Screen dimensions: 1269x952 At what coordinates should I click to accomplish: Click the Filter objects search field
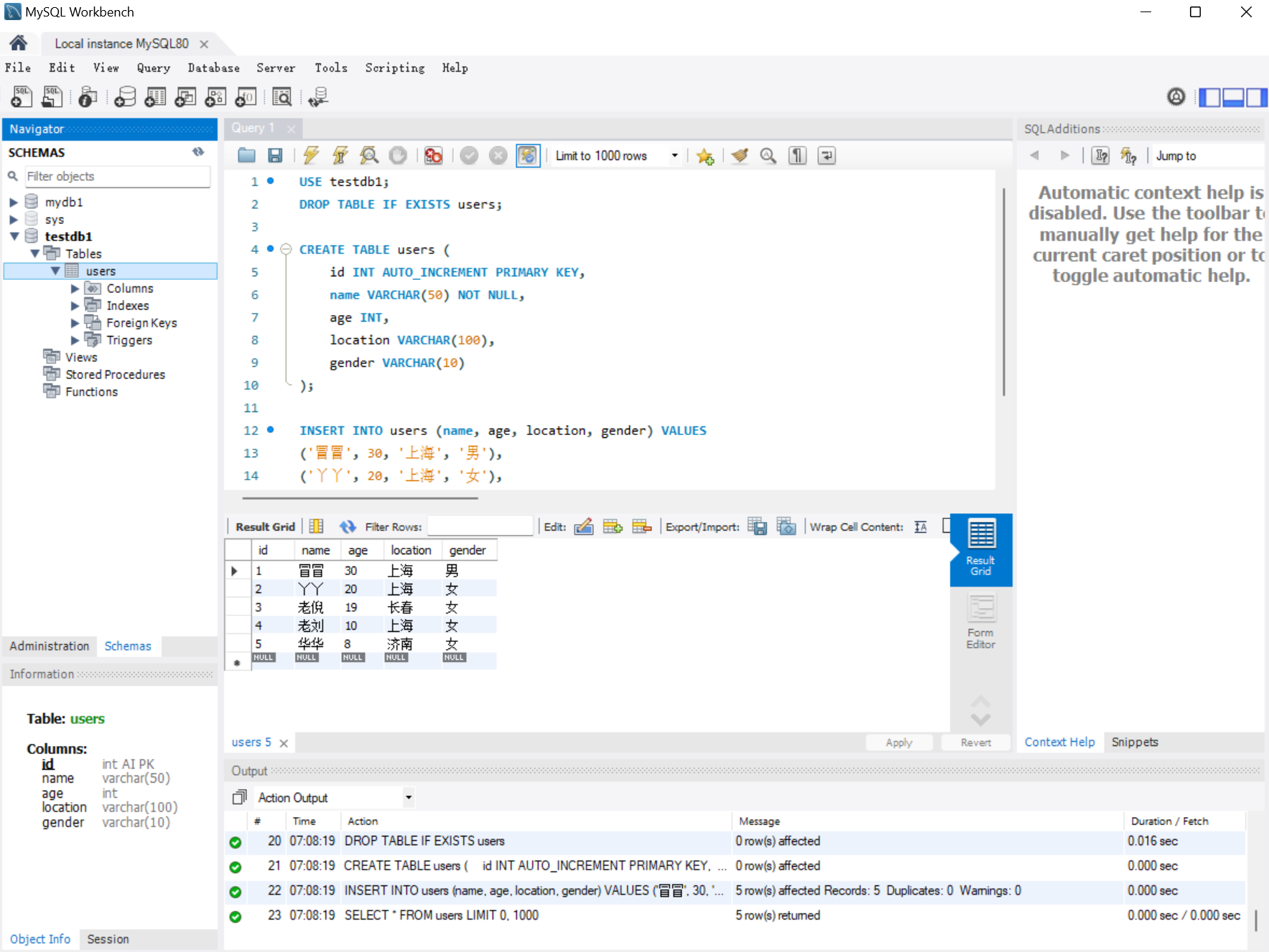(117, 177)
